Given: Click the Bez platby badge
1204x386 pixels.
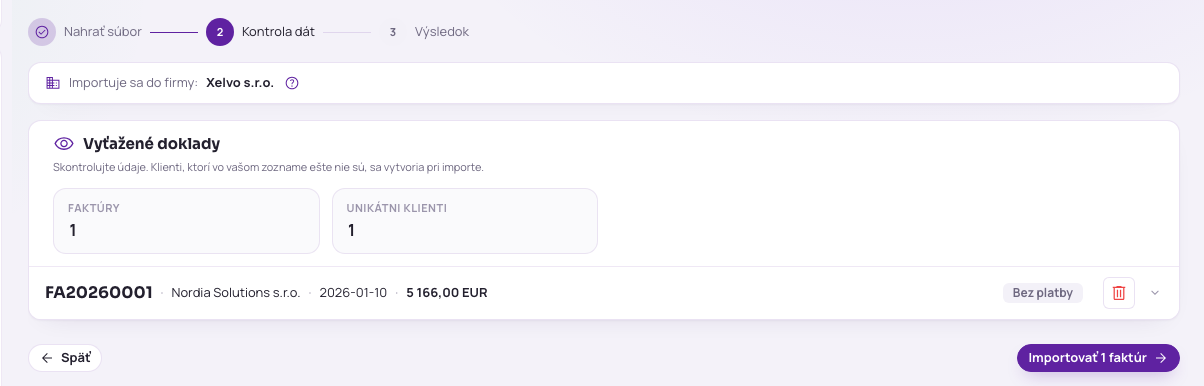Looking at the screenshot, I should pyautogui.click(x=1043, y=293).
